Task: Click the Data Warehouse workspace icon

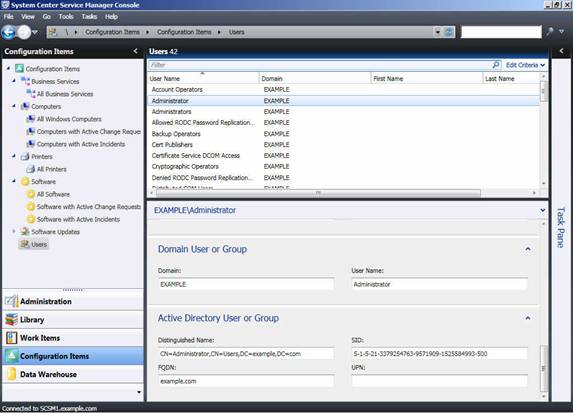Action: click(11, 374)
